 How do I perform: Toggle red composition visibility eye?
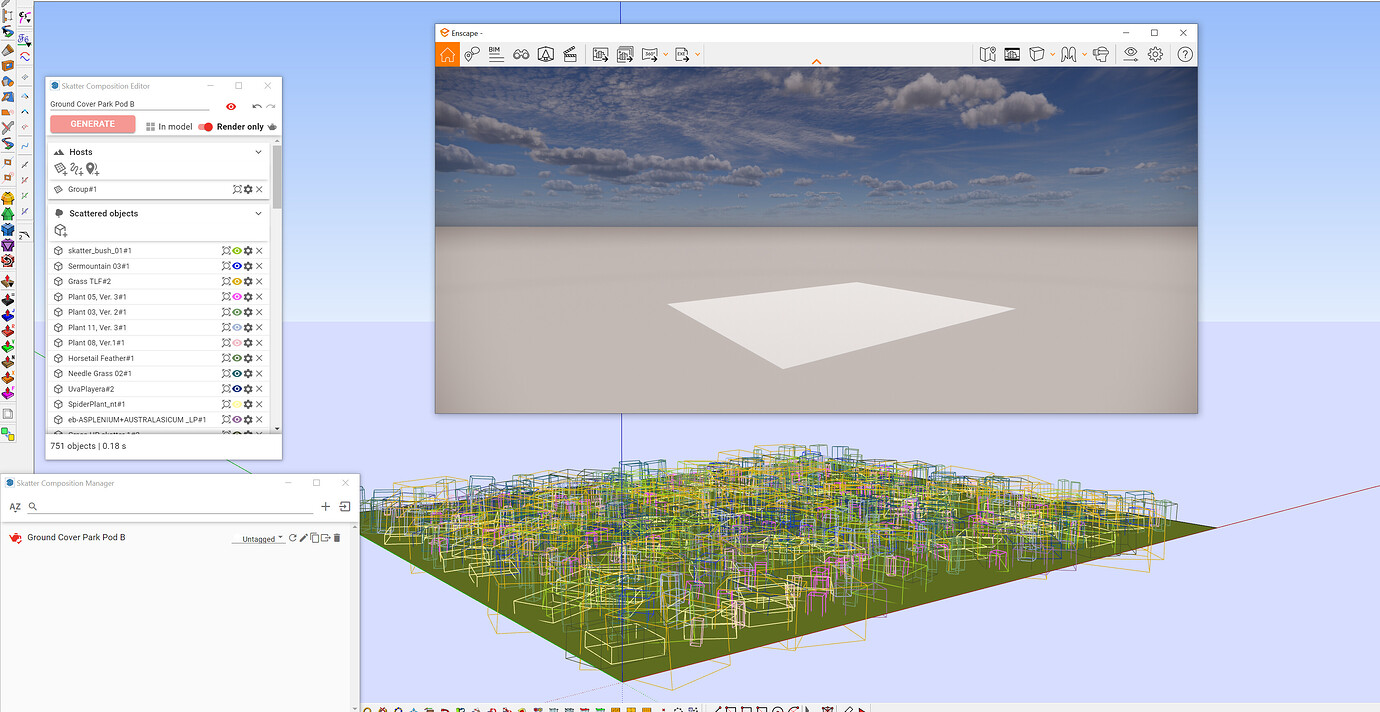[231, 106]
